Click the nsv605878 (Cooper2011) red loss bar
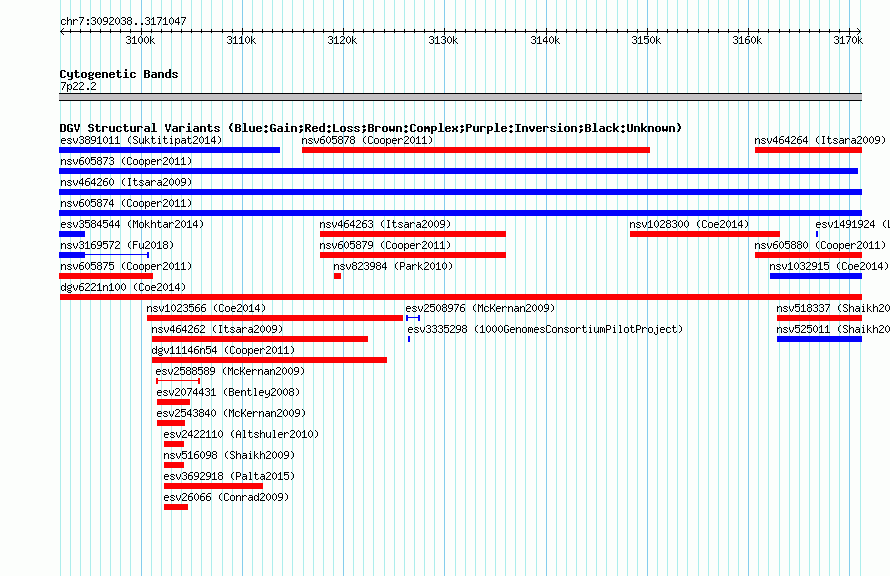This screenshot has width=890, height=576. click(476, 150)
